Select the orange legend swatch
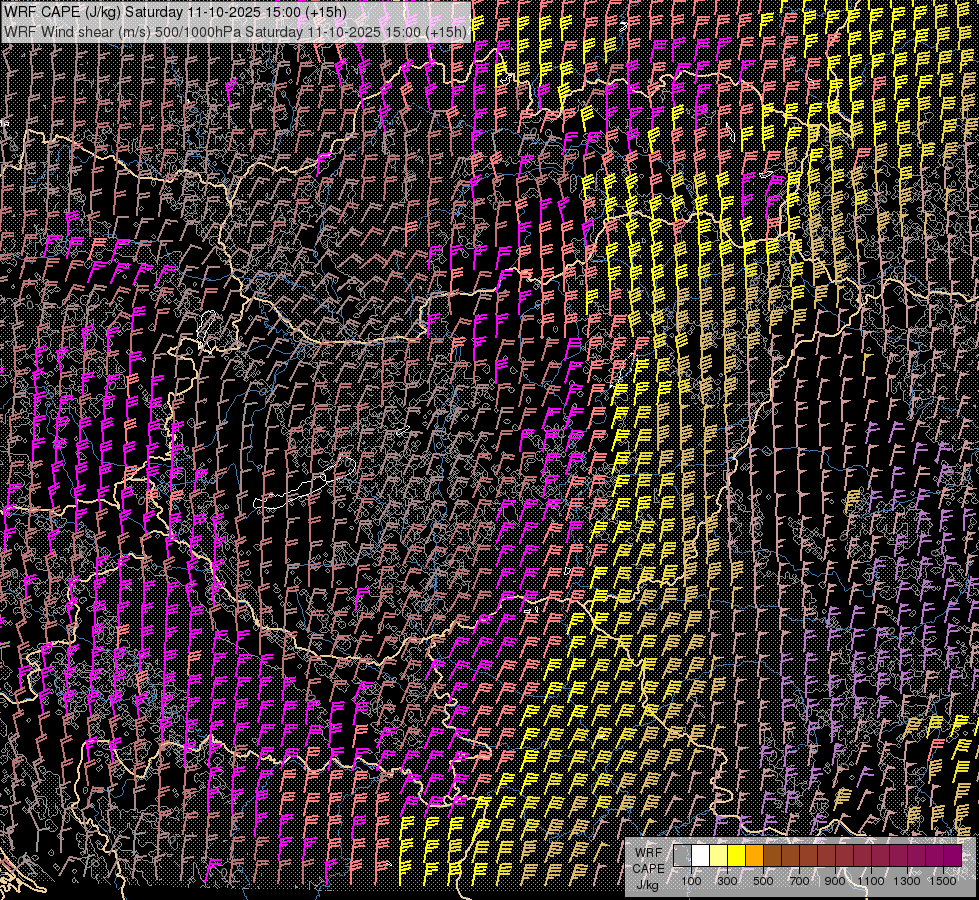Viewport: 979px width, 900px height. (x=755, y=856)
